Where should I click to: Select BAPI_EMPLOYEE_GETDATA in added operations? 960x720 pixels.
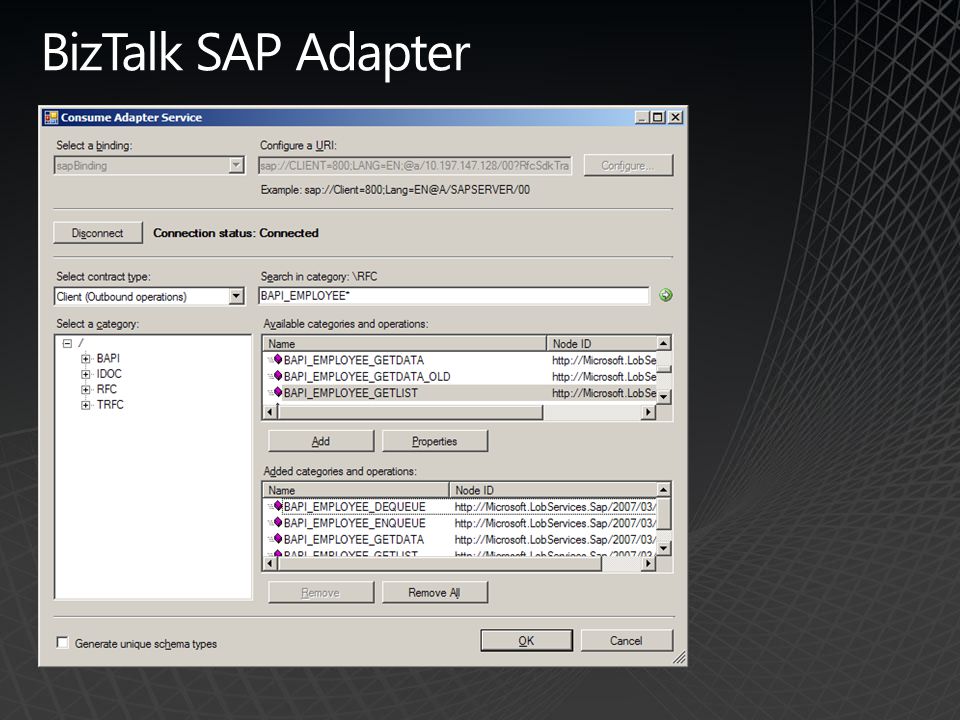click(x=353, y=539)
